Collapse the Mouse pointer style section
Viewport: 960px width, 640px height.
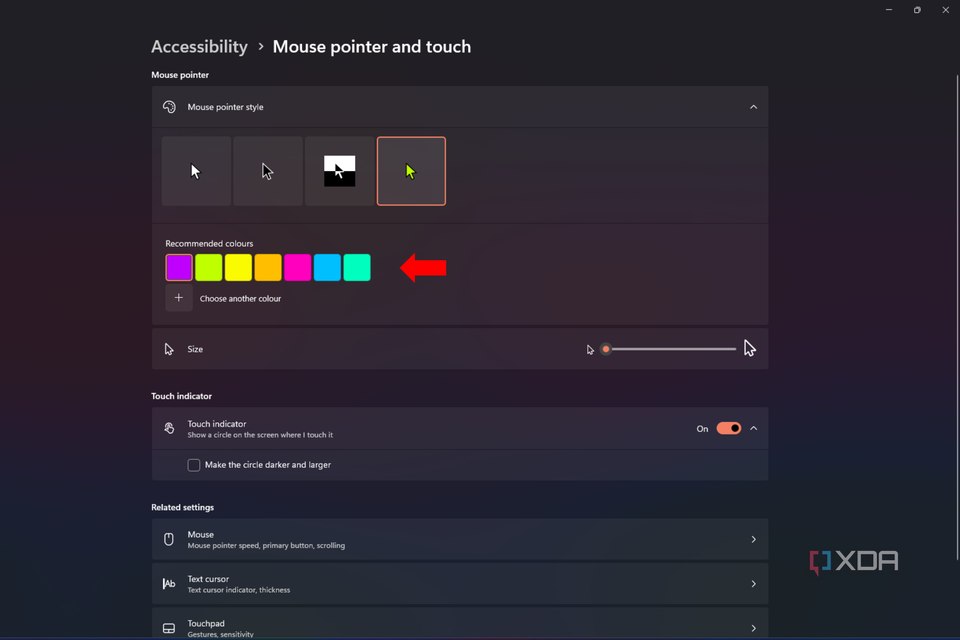coord(753,107)
